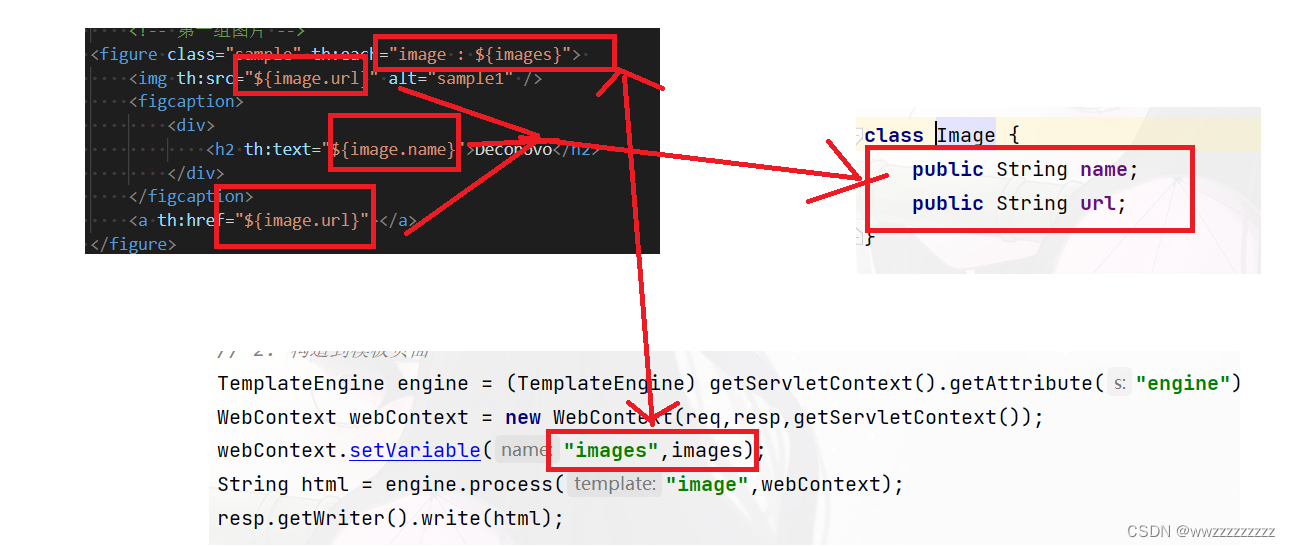Viewport: 1290px width, 547px height.
Task: Click the img tag name
Action: 151,78
